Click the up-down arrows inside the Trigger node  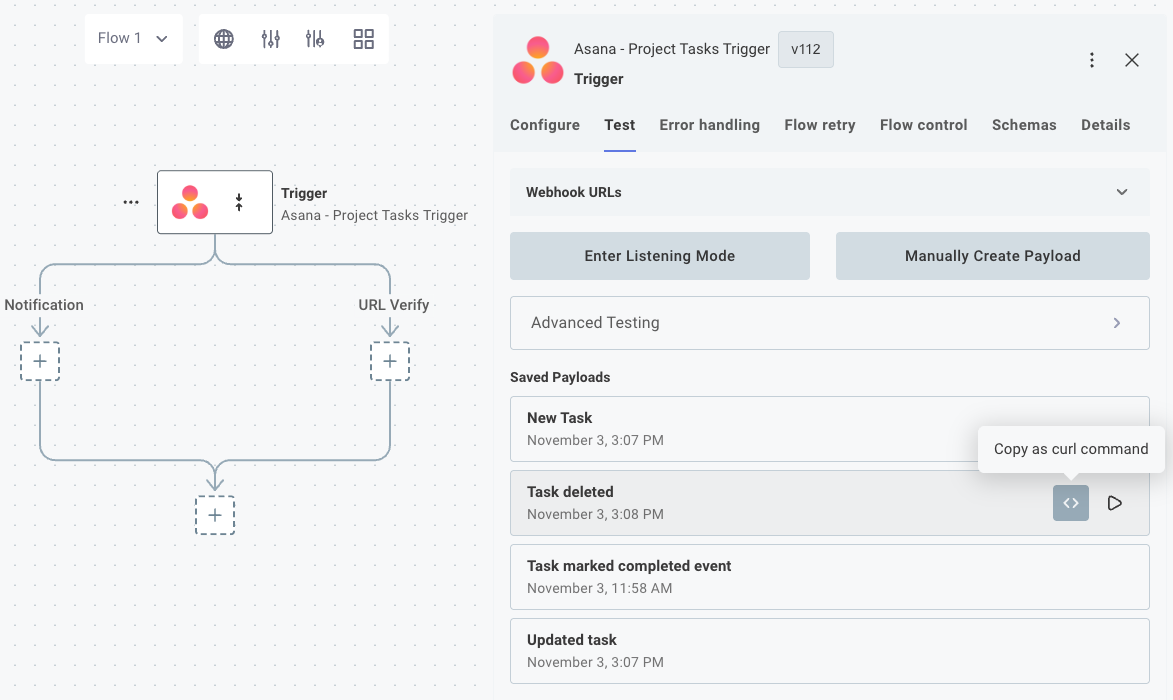pos(239,201)
